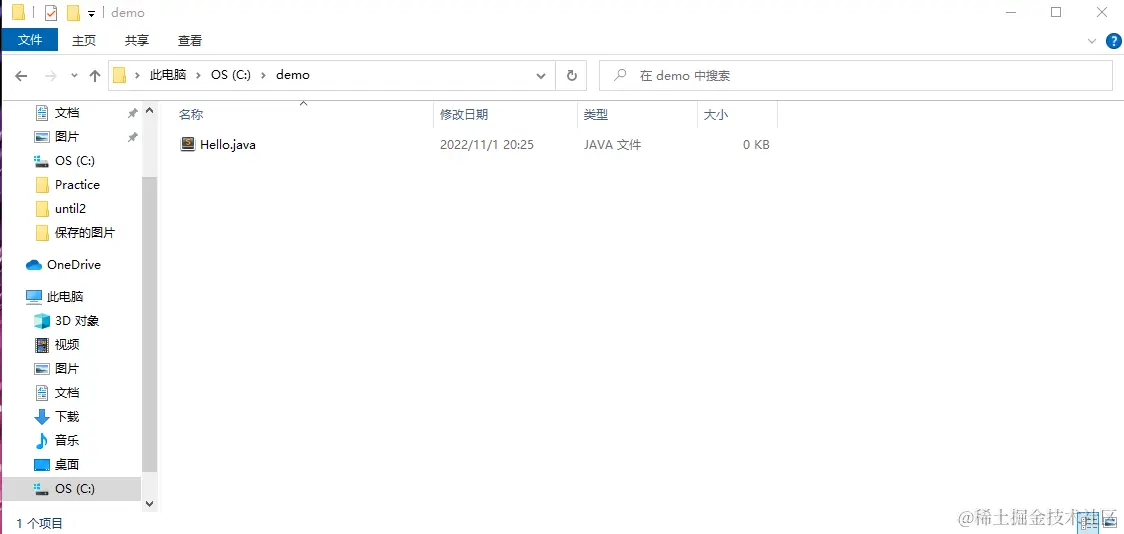Click the 视频 film icon

click(42, 345)
